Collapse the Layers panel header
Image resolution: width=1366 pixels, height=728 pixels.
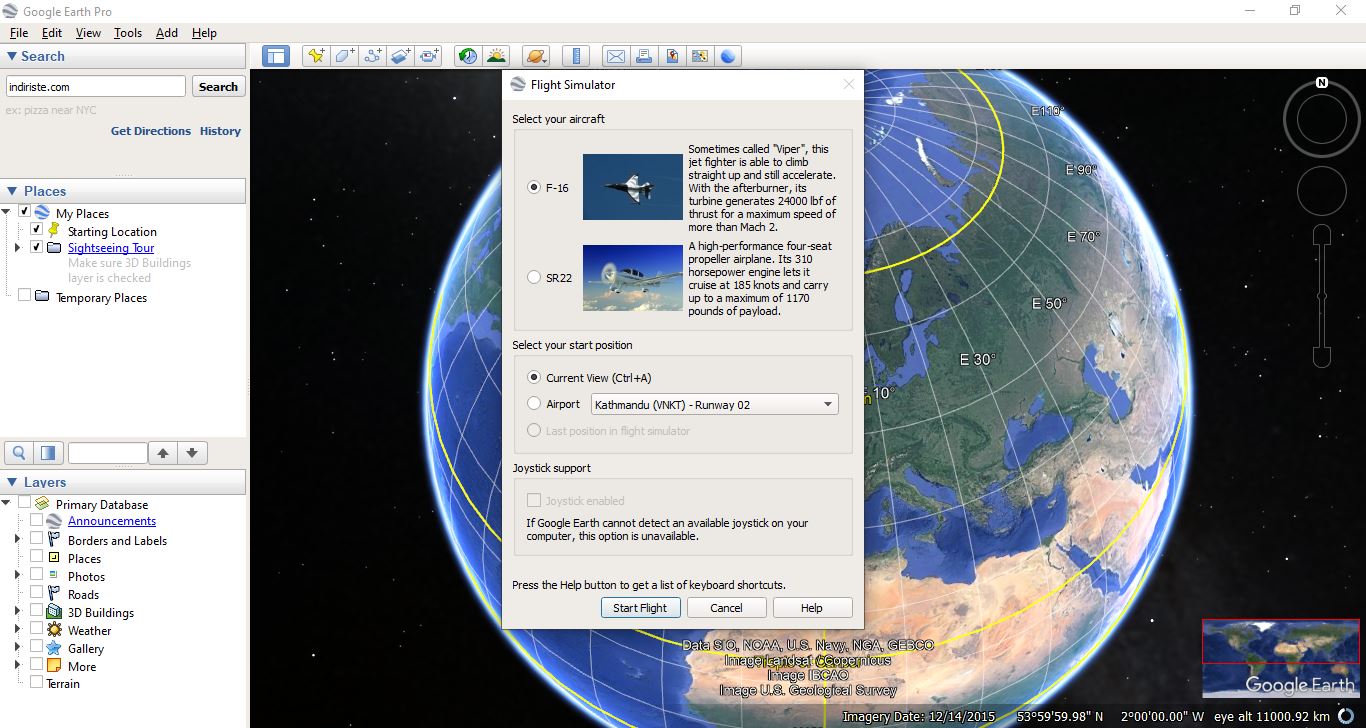pos(123,482)
